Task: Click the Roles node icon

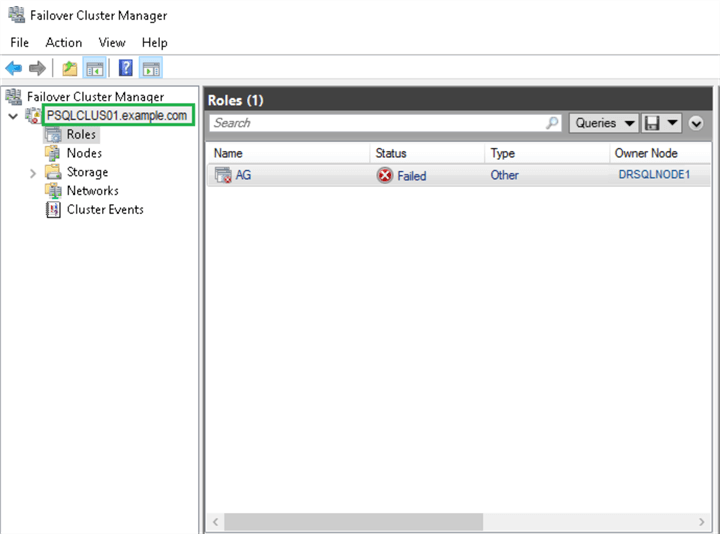Action: tap(53, 135)
